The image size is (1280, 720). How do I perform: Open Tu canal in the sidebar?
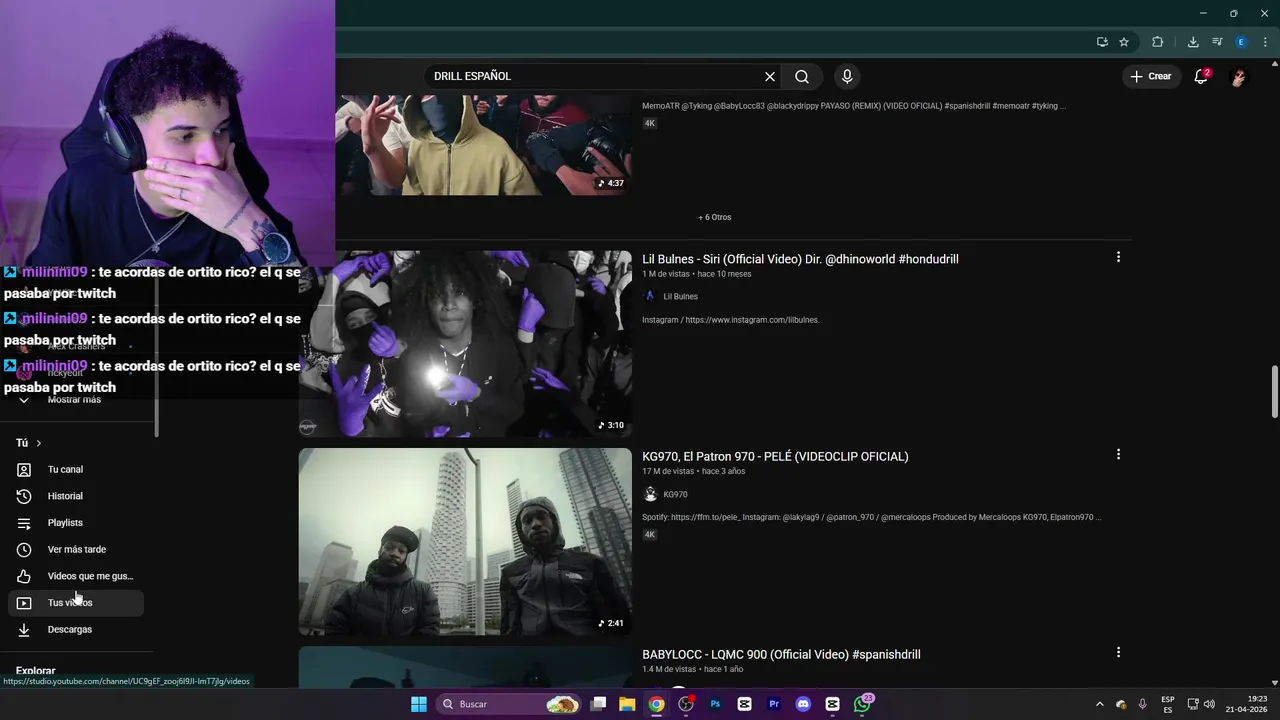coord(76,469)
